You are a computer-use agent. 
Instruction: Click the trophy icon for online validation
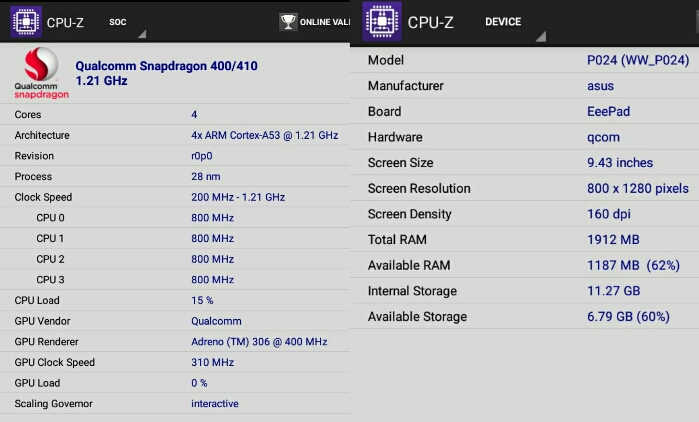288,21
